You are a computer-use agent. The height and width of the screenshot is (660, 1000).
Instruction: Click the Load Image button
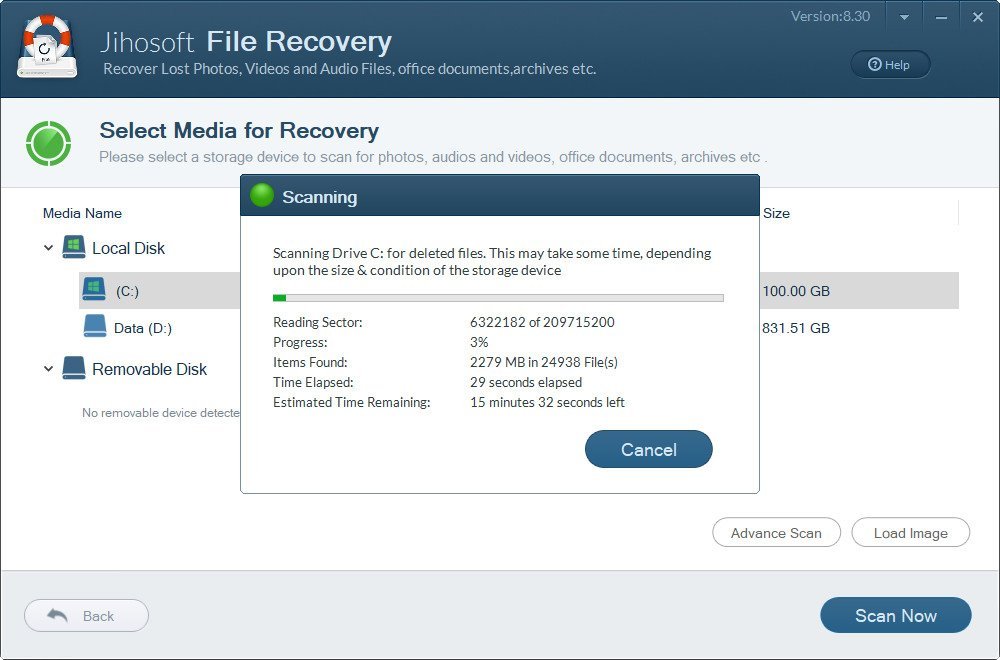pos(911,533)
